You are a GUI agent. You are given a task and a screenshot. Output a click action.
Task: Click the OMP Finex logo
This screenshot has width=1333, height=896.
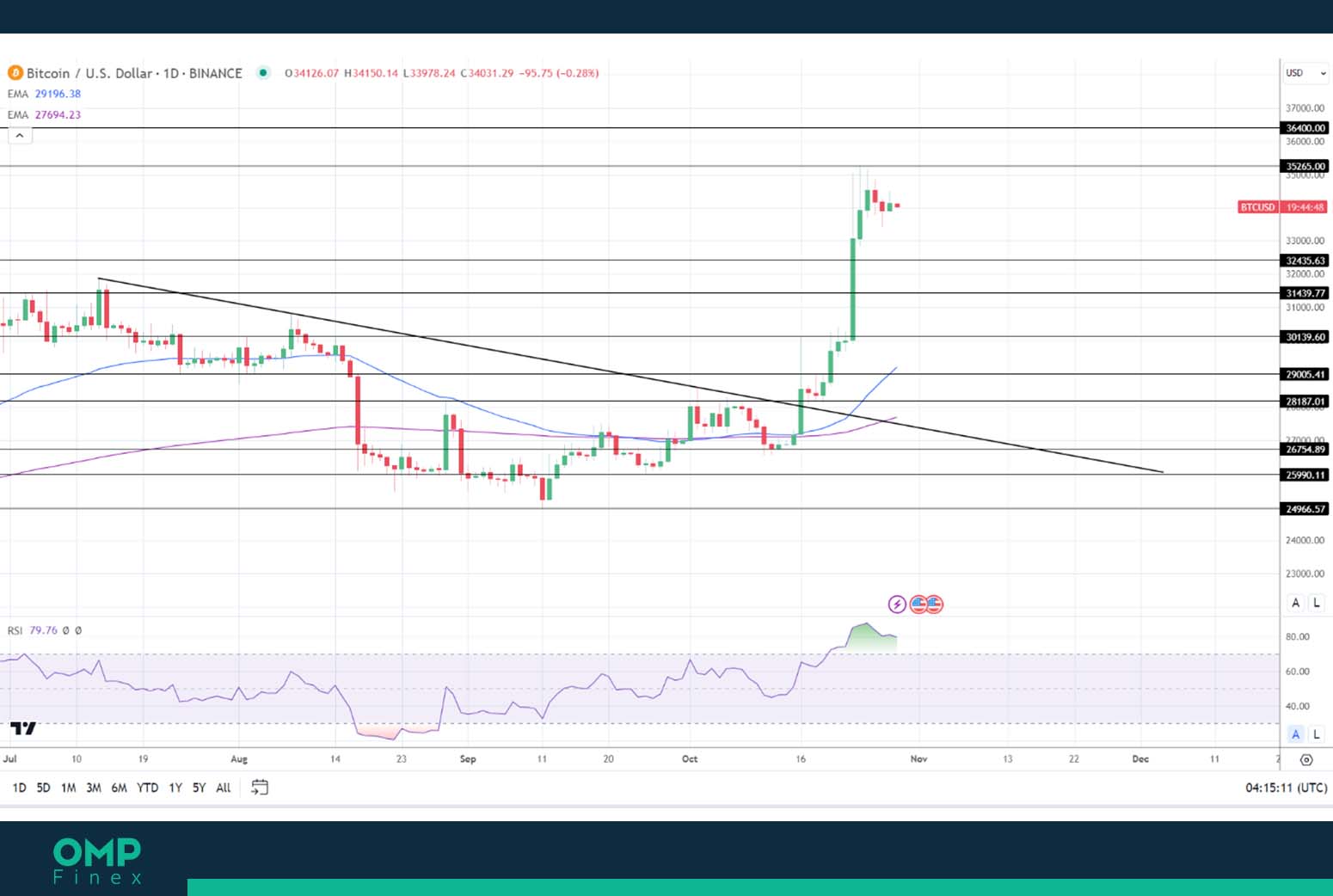[97, 861]
